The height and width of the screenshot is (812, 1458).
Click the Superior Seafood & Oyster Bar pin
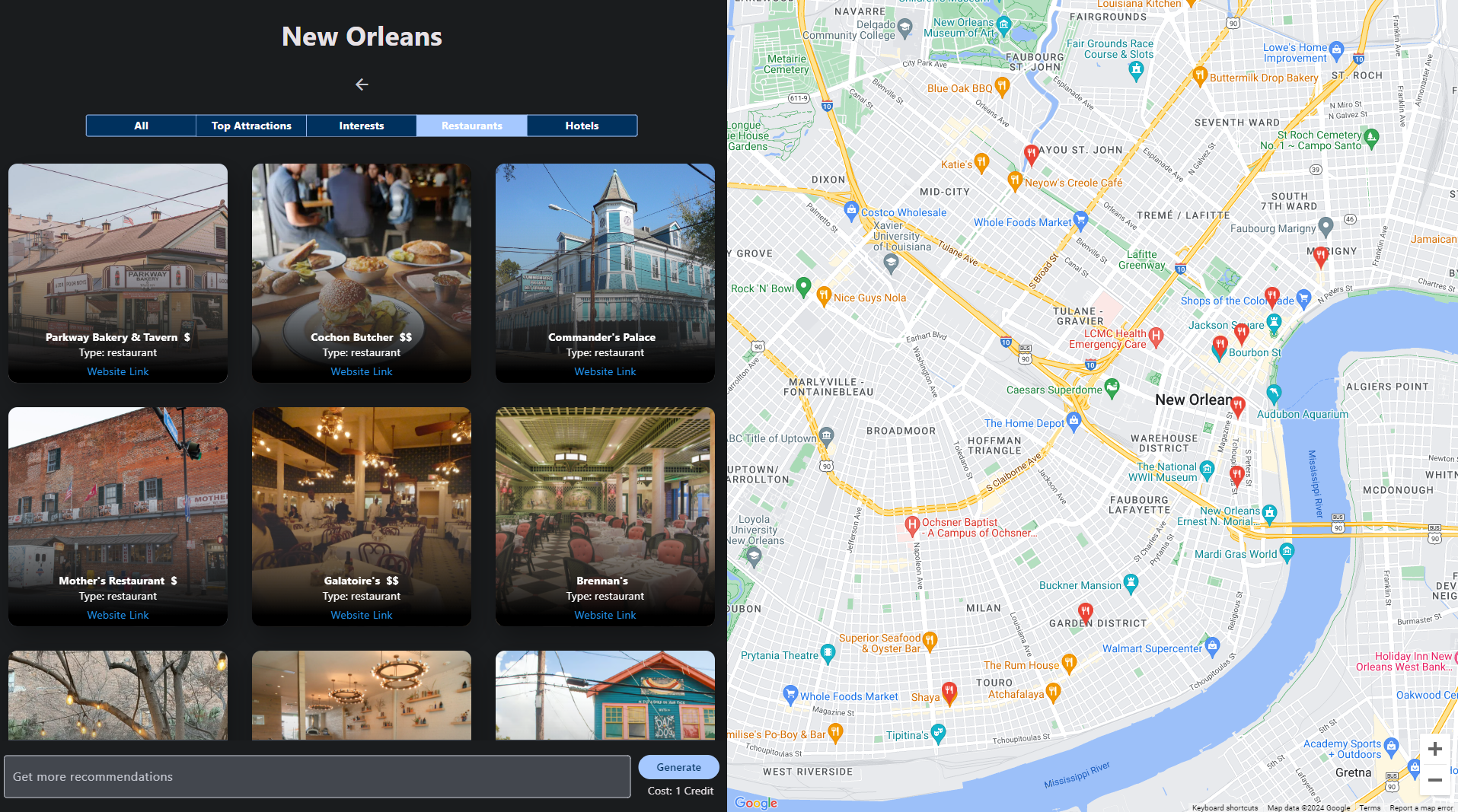pyautogui.click(x=930, y=642)
